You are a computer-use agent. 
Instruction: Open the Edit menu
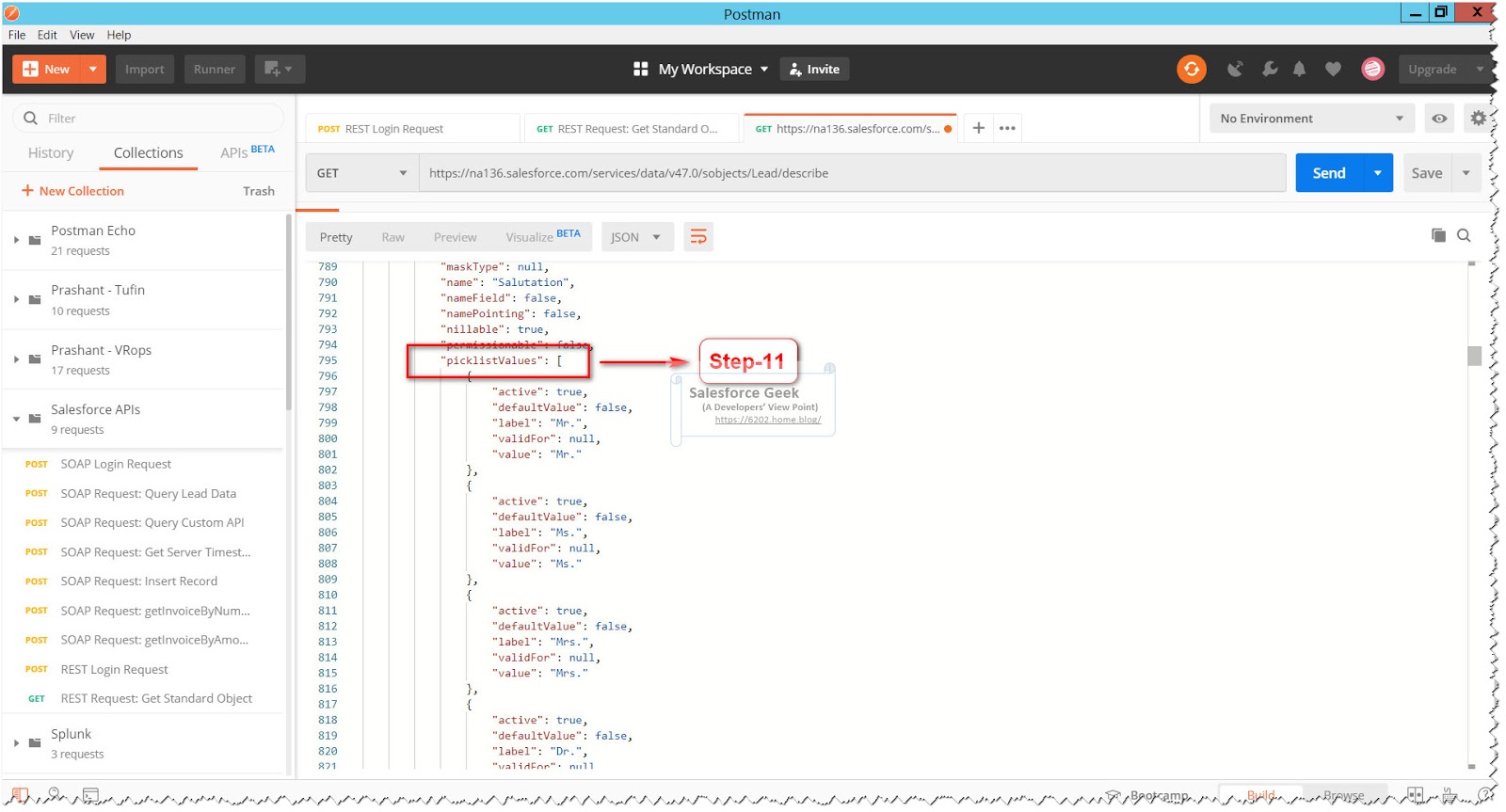[x=47, y=35]
